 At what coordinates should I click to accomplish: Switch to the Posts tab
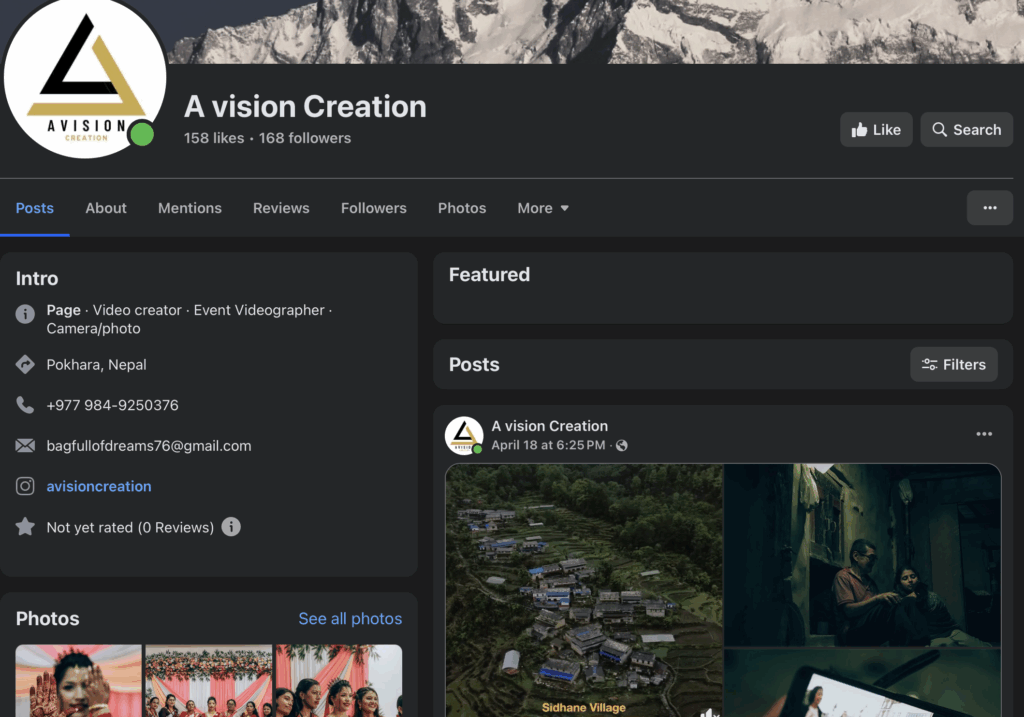(x=35, y=208)
